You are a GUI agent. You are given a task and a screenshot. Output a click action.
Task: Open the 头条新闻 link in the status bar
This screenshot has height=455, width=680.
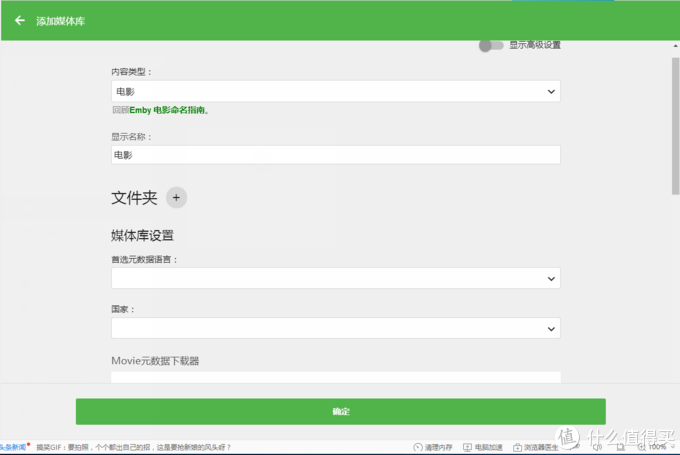coord(13,447)
